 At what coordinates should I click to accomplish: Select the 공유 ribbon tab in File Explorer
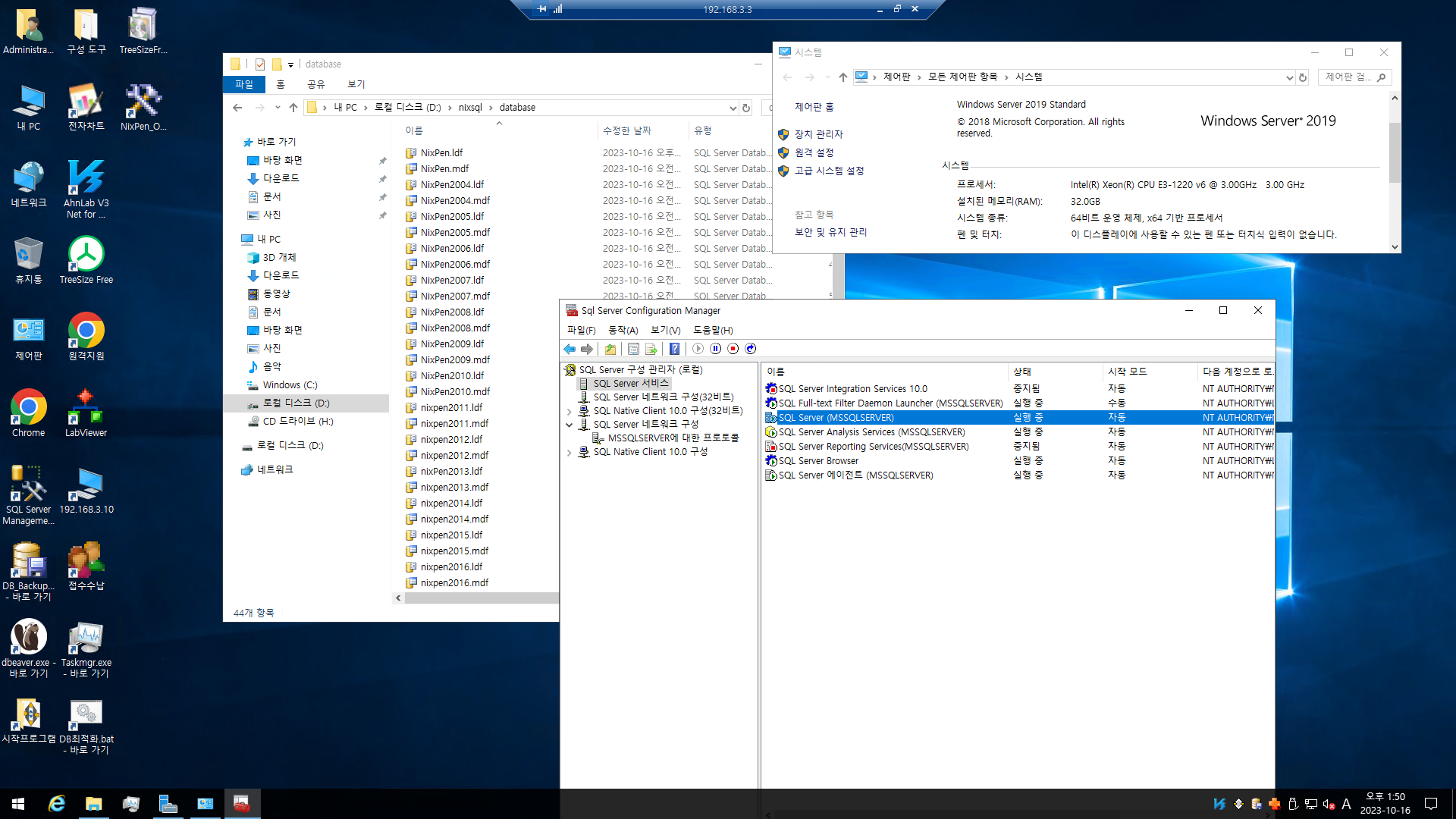click(316, 84)
